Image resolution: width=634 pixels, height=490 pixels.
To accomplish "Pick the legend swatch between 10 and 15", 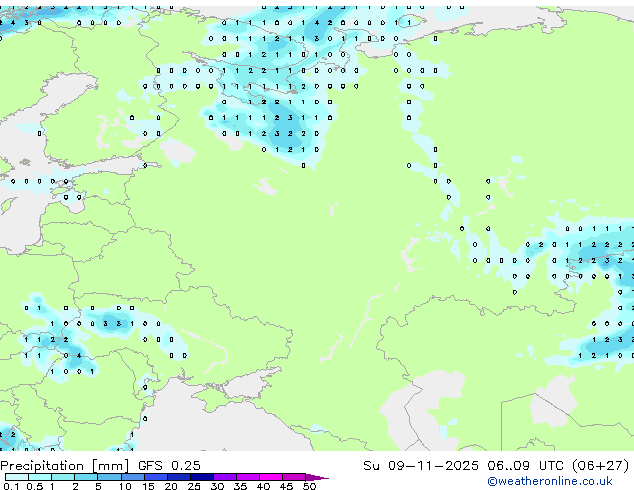I will (x=132, y=477).
